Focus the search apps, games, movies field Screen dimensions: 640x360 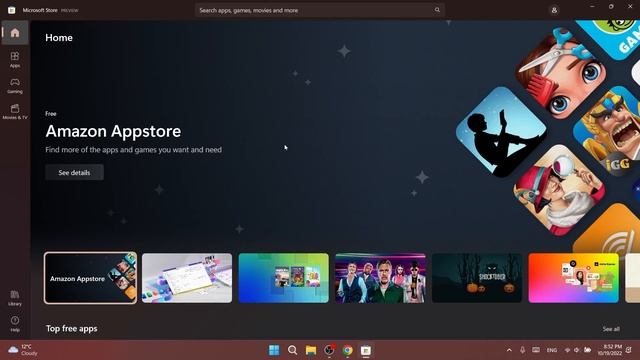click(320, 10)
